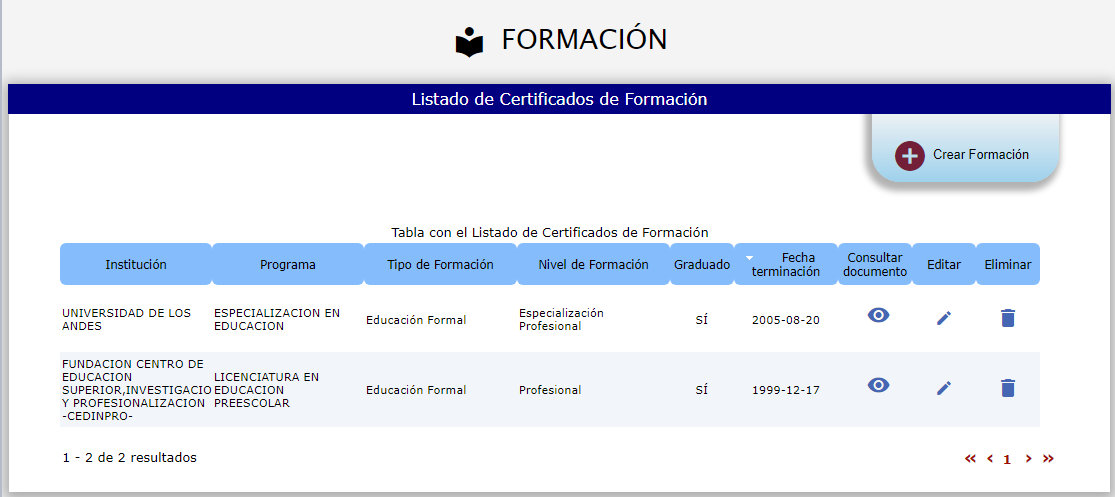The width and height of the screenshot is (1115, 497).
Task: Sort by Tipo de Formación column
Action: pyautogui.click(x=440, y=264)
